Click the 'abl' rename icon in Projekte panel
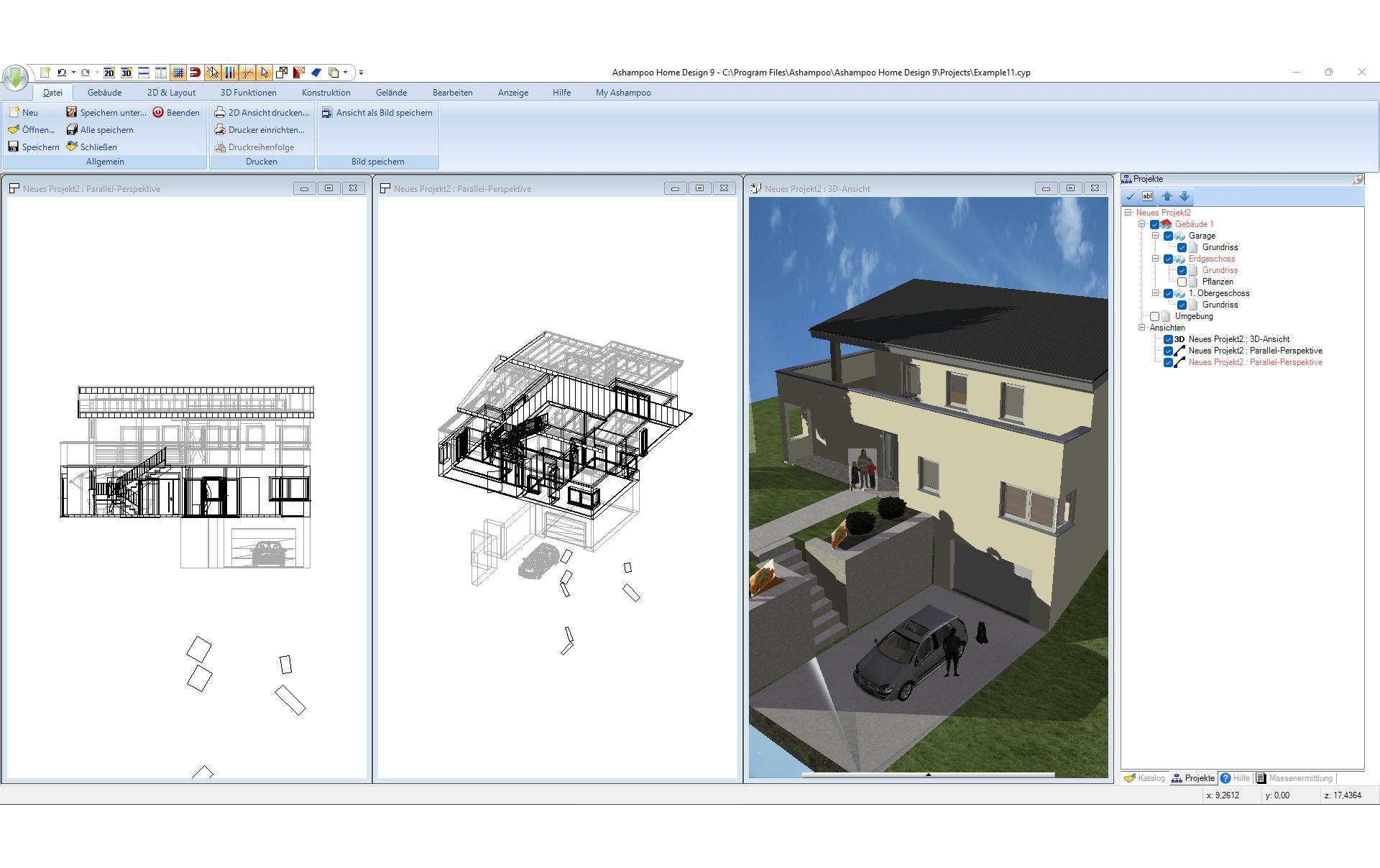The width and height of the screenshot is (1380, 868). coord(1148,196)
